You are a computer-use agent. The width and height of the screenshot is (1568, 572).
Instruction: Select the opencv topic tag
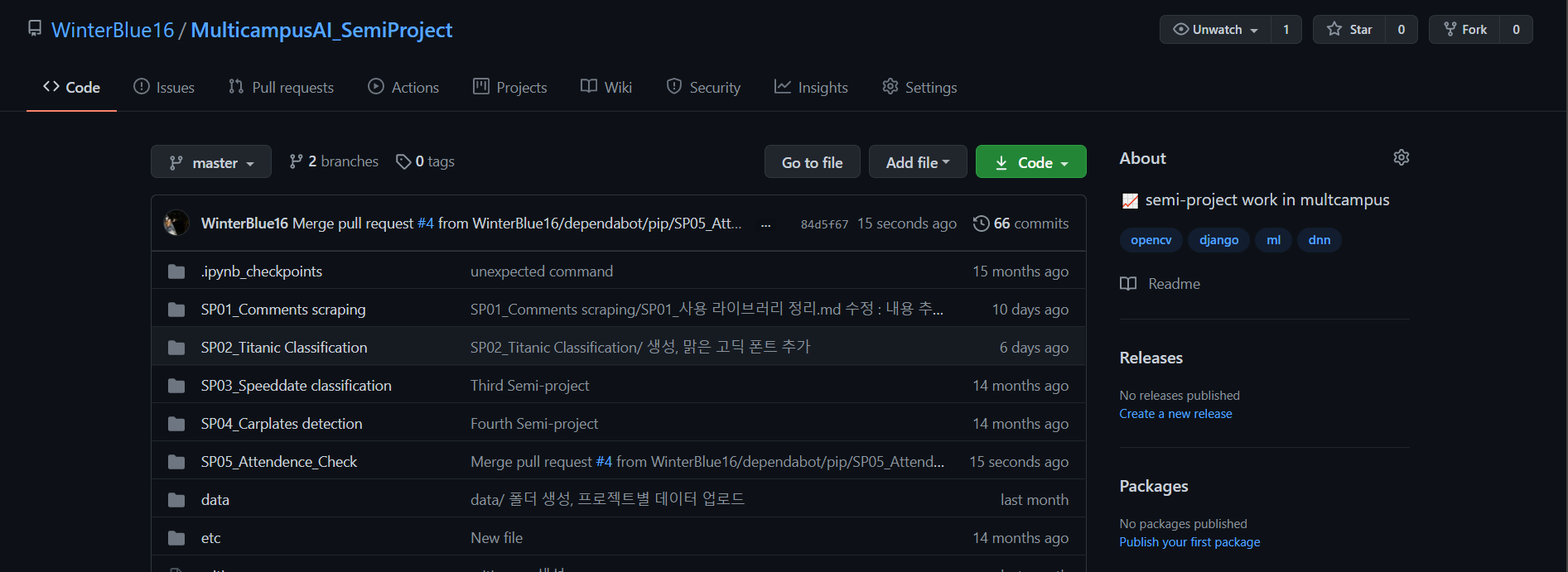(1151, 240)
